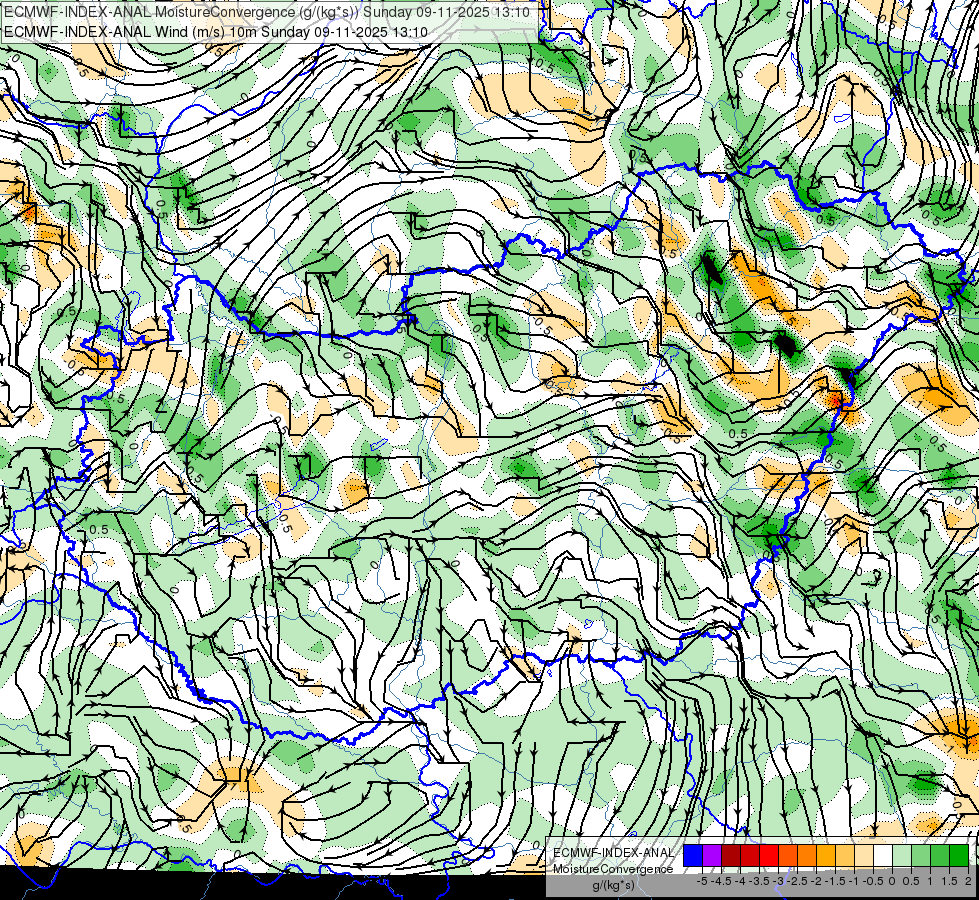The image size is (979, 900).
Task: Click the bright red swatch between -3.5 and -3
Action: click(x=769, y=856)
